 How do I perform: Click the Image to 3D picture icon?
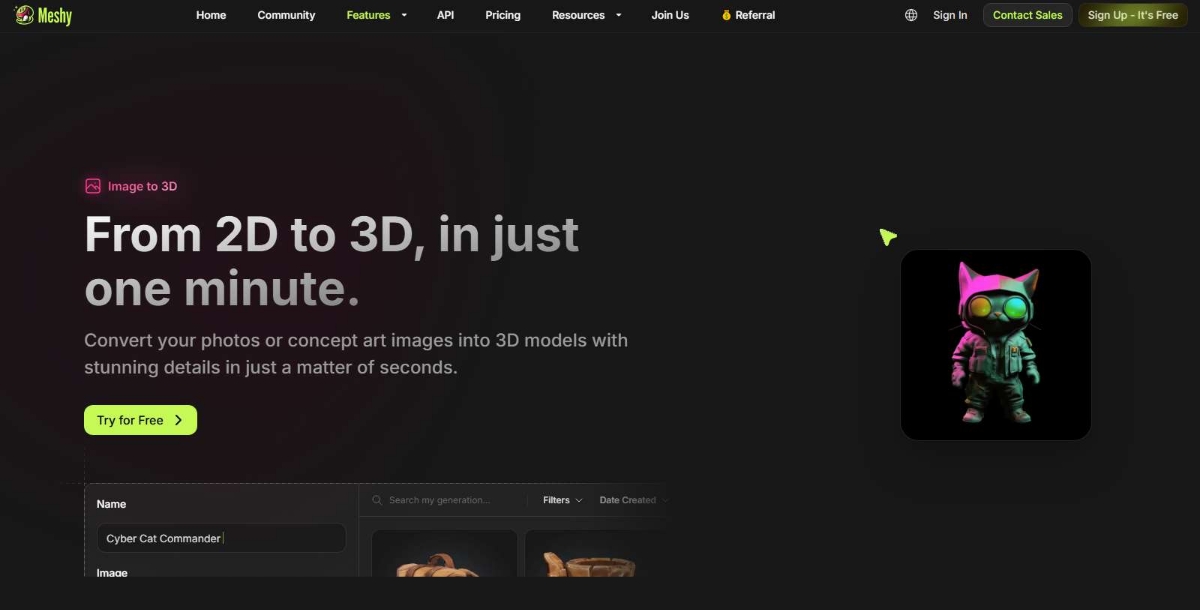tap(93, 186)
